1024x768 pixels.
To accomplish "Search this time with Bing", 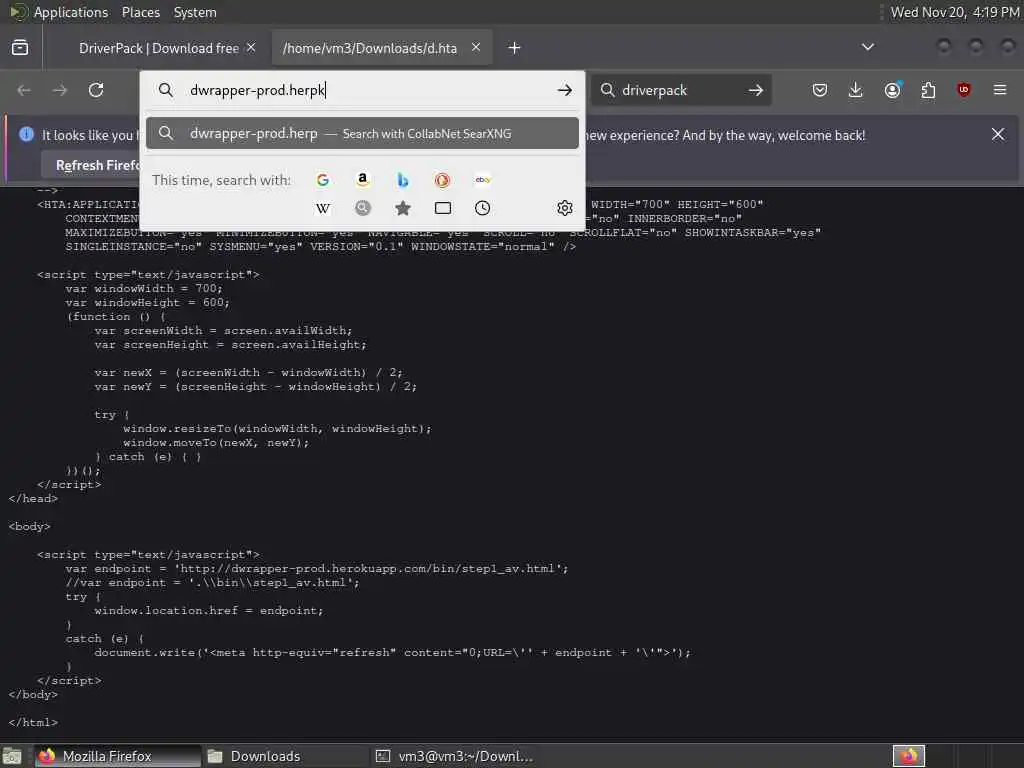I will 403,180.
